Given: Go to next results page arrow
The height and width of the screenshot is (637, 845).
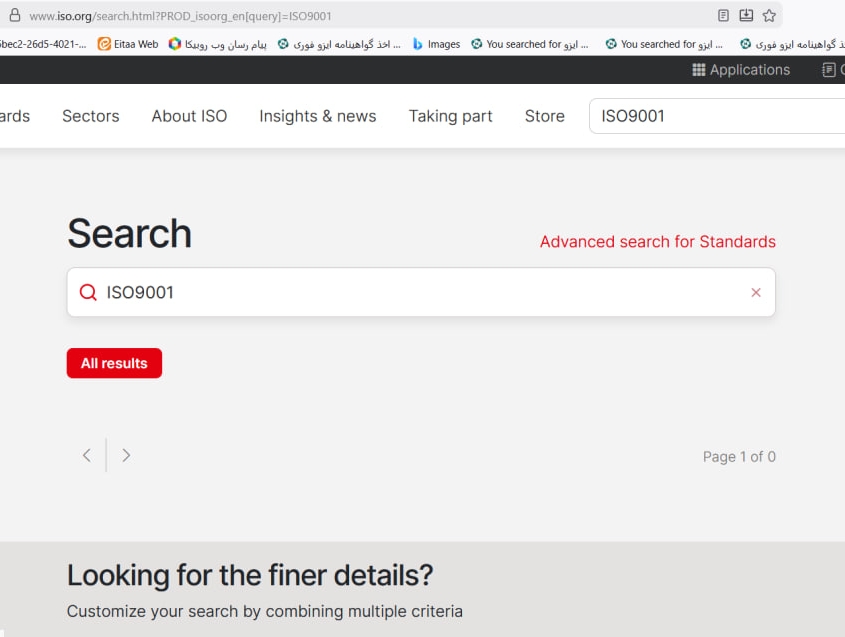Looking at the screenshot, I should pos(126,456).
